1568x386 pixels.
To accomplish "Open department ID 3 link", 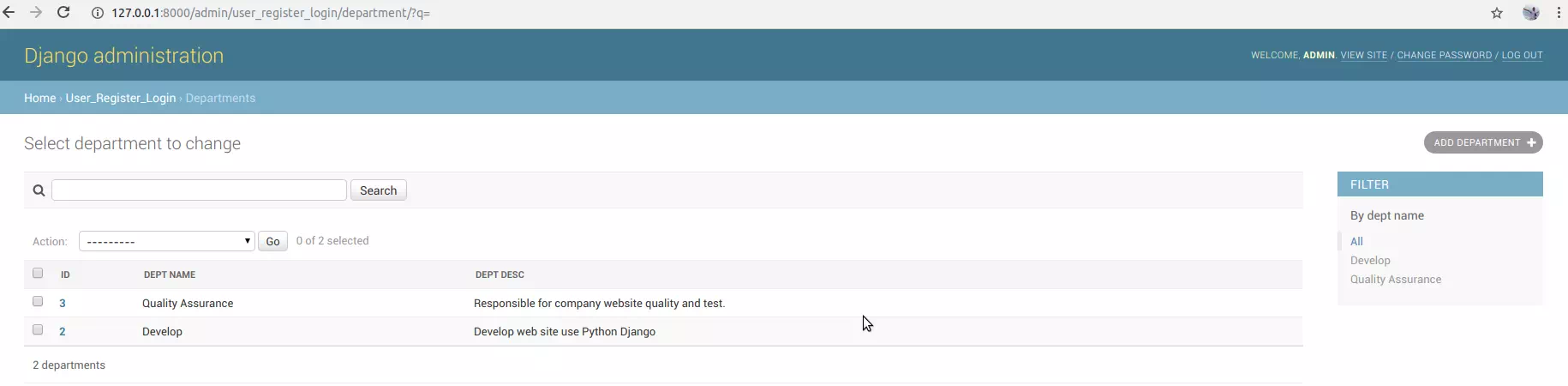I will point(63,303).
